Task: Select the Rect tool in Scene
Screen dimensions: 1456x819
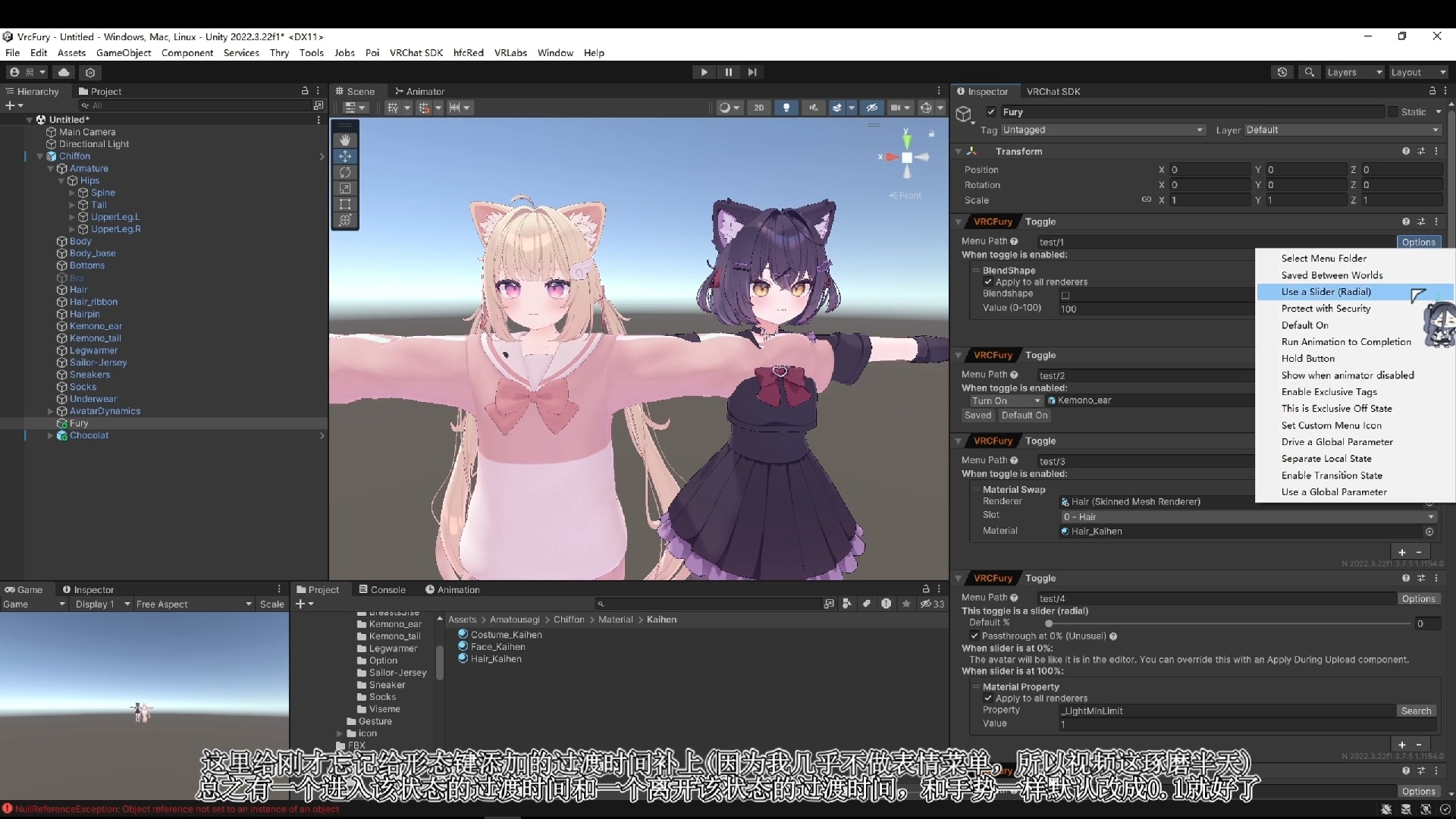Action: pos(345,204)
